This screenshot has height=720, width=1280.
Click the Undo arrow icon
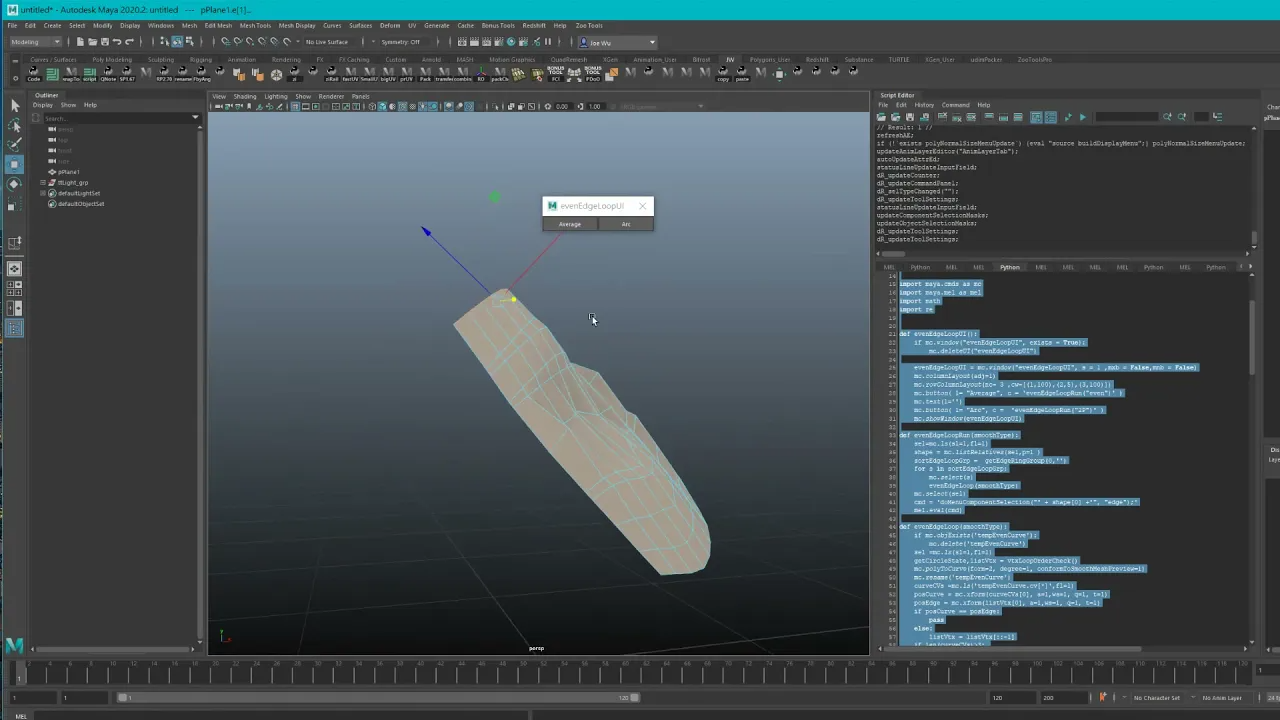(x=117, y=42)
